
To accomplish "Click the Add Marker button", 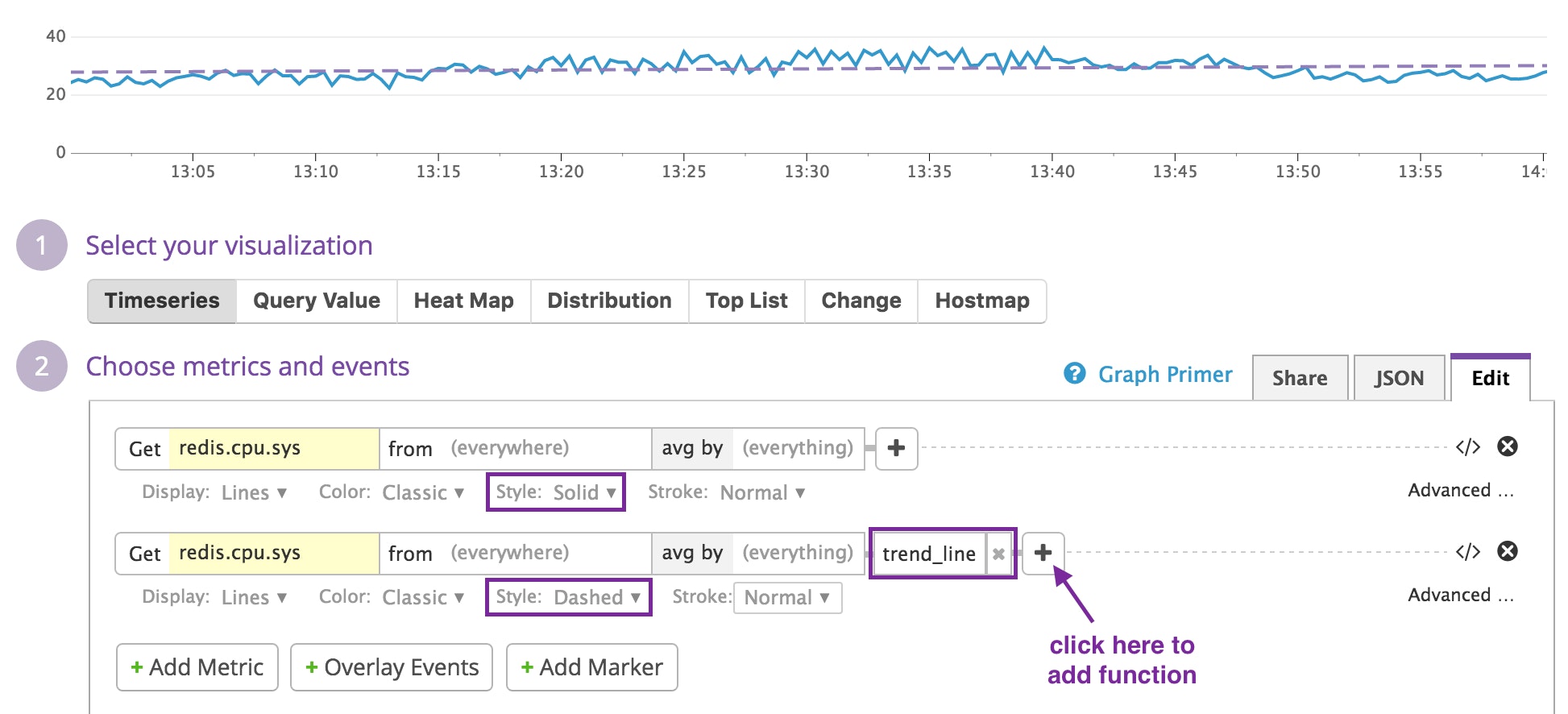I will [x=592, y=667].
